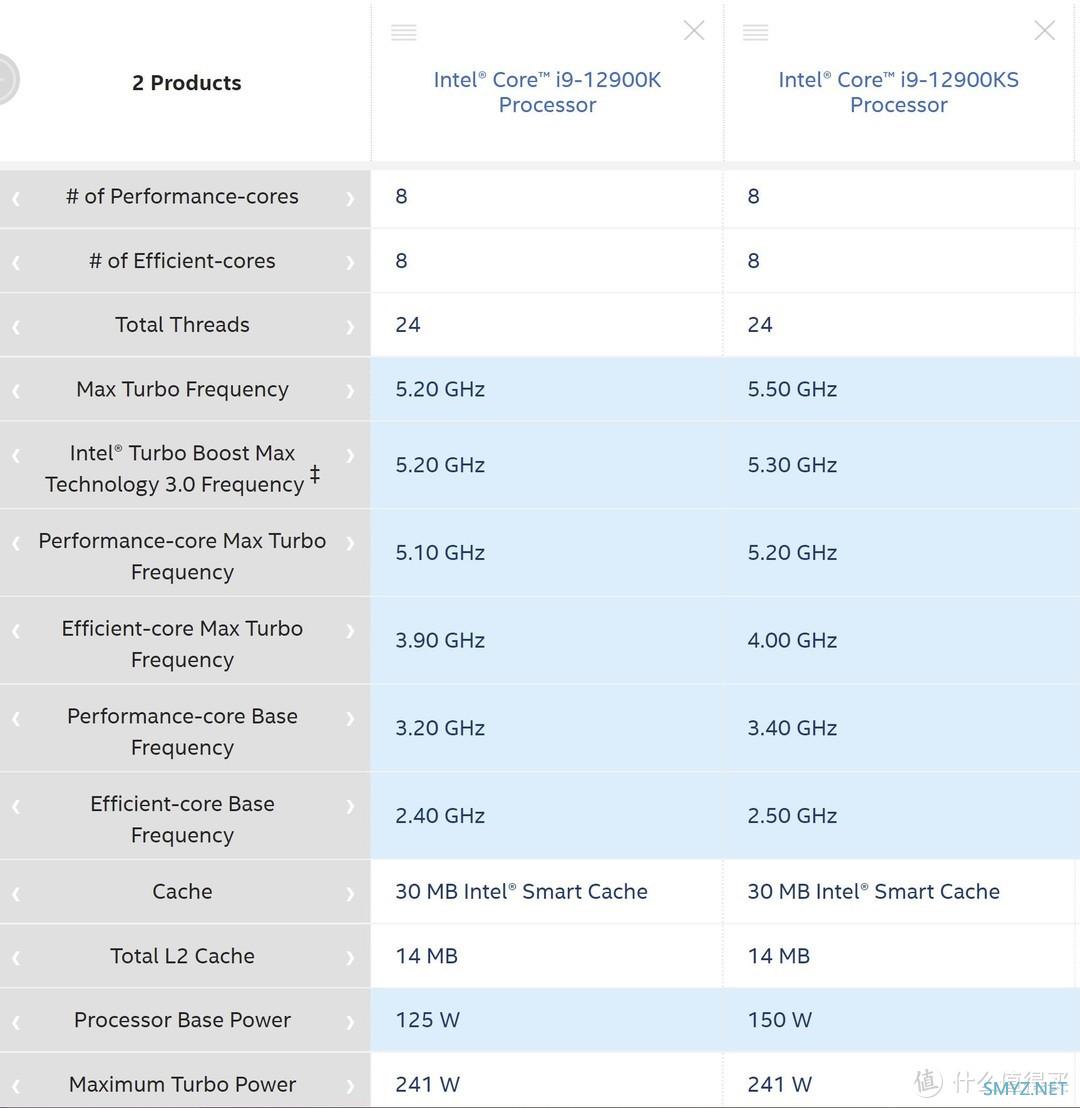Click right chevron on Max Turbo Frequency row
This screenshot has height=1108, width=1080.
coord(350,391)
